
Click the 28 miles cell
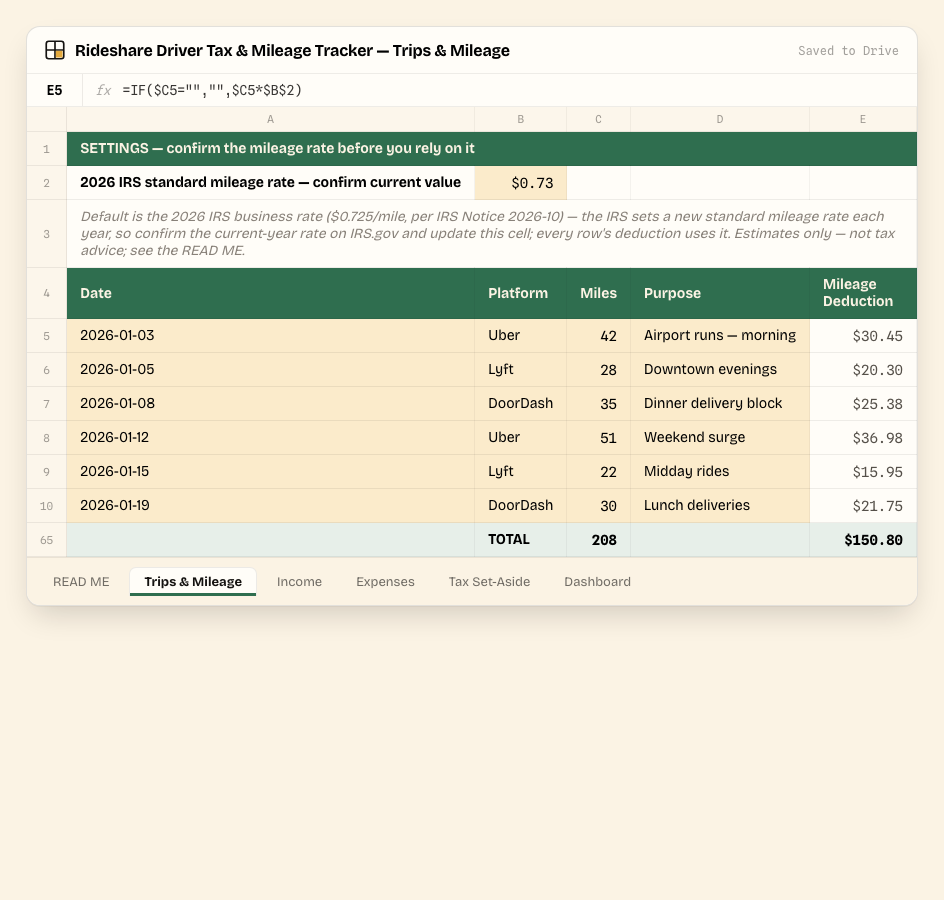[598, 370]
